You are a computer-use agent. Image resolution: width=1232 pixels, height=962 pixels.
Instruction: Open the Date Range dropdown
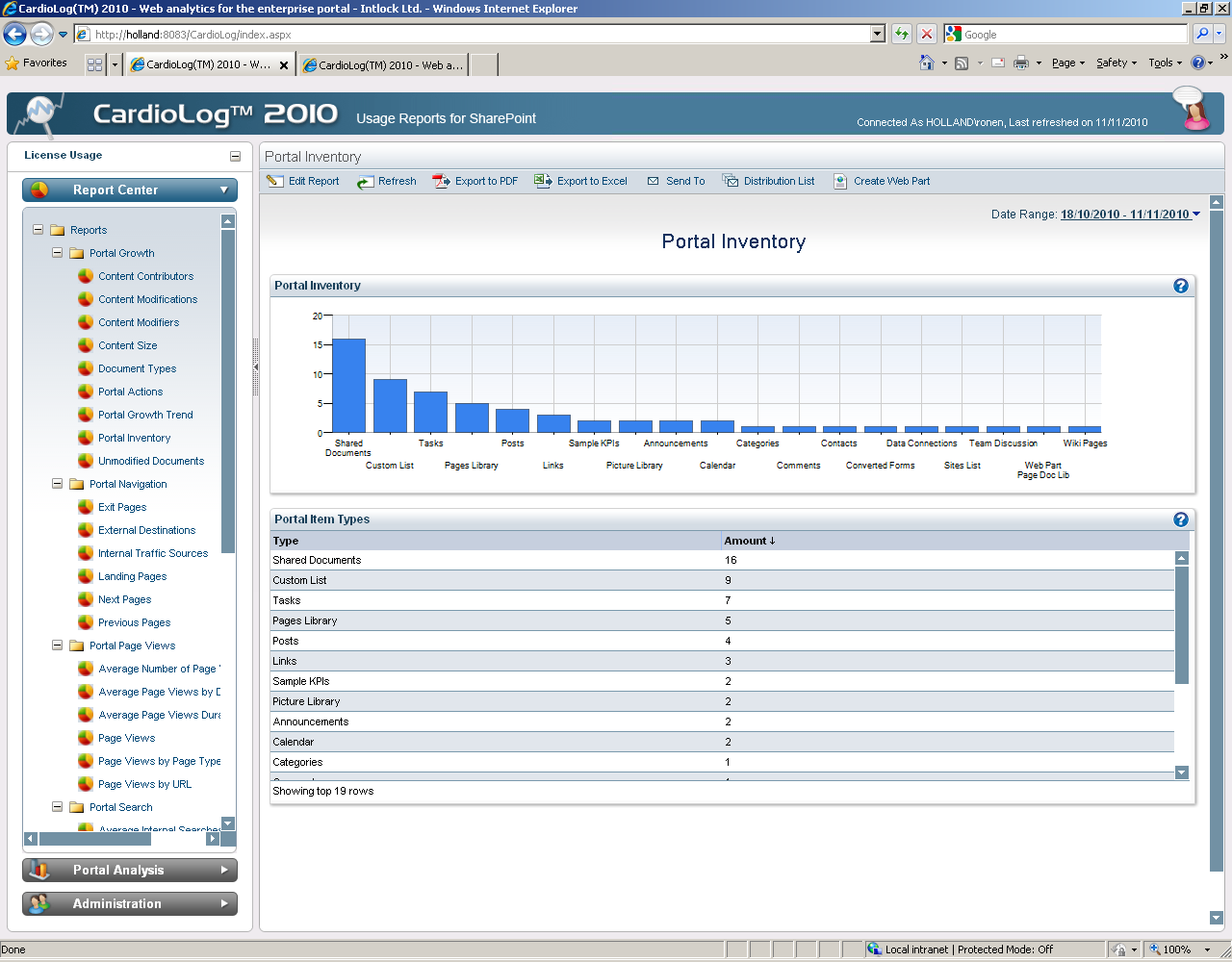1196,215
